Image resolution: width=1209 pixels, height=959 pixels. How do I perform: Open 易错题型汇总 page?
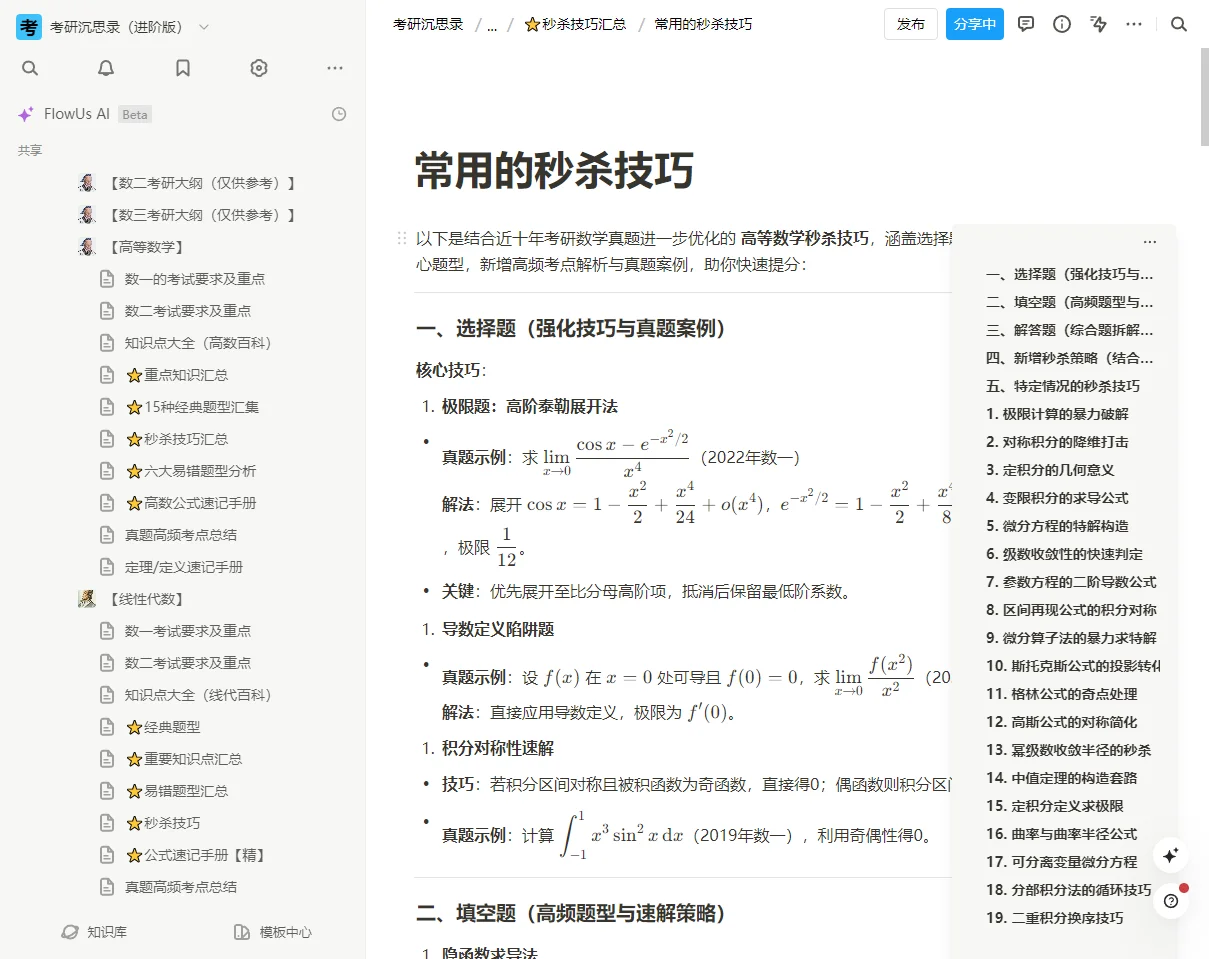(177, 791)
